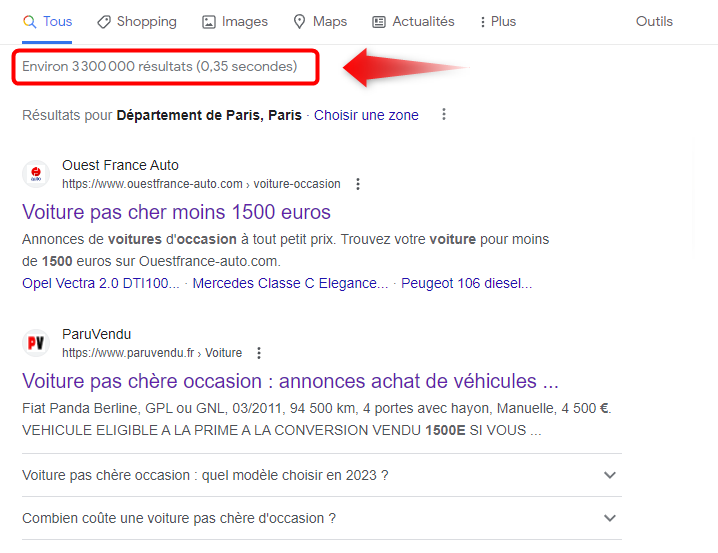Screen dimensions: 718x553
Task: Click the Shopping tag icon
Action: click(104, 22)
